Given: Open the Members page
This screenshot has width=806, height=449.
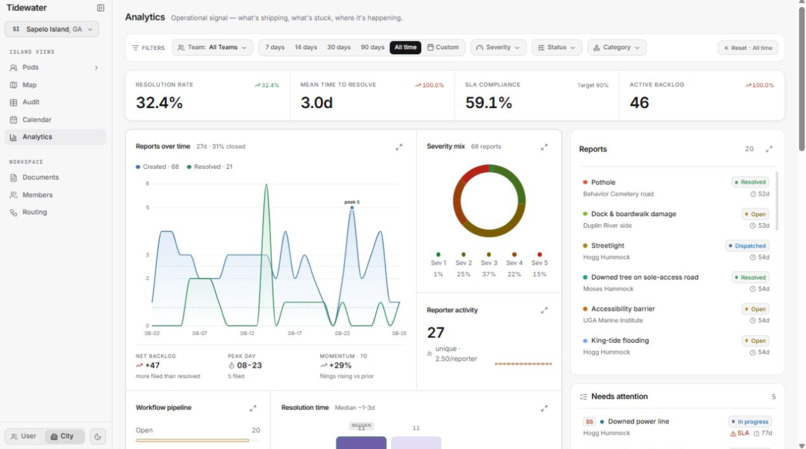Looking at the screenshot, I should pyautogui.click(x=55, y=195).
